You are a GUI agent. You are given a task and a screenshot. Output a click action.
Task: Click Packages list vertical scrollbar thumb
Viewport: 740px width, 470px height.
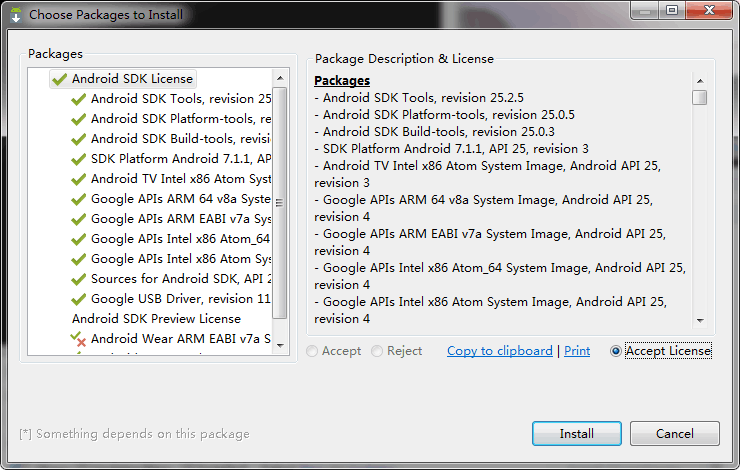coord(280,203)
